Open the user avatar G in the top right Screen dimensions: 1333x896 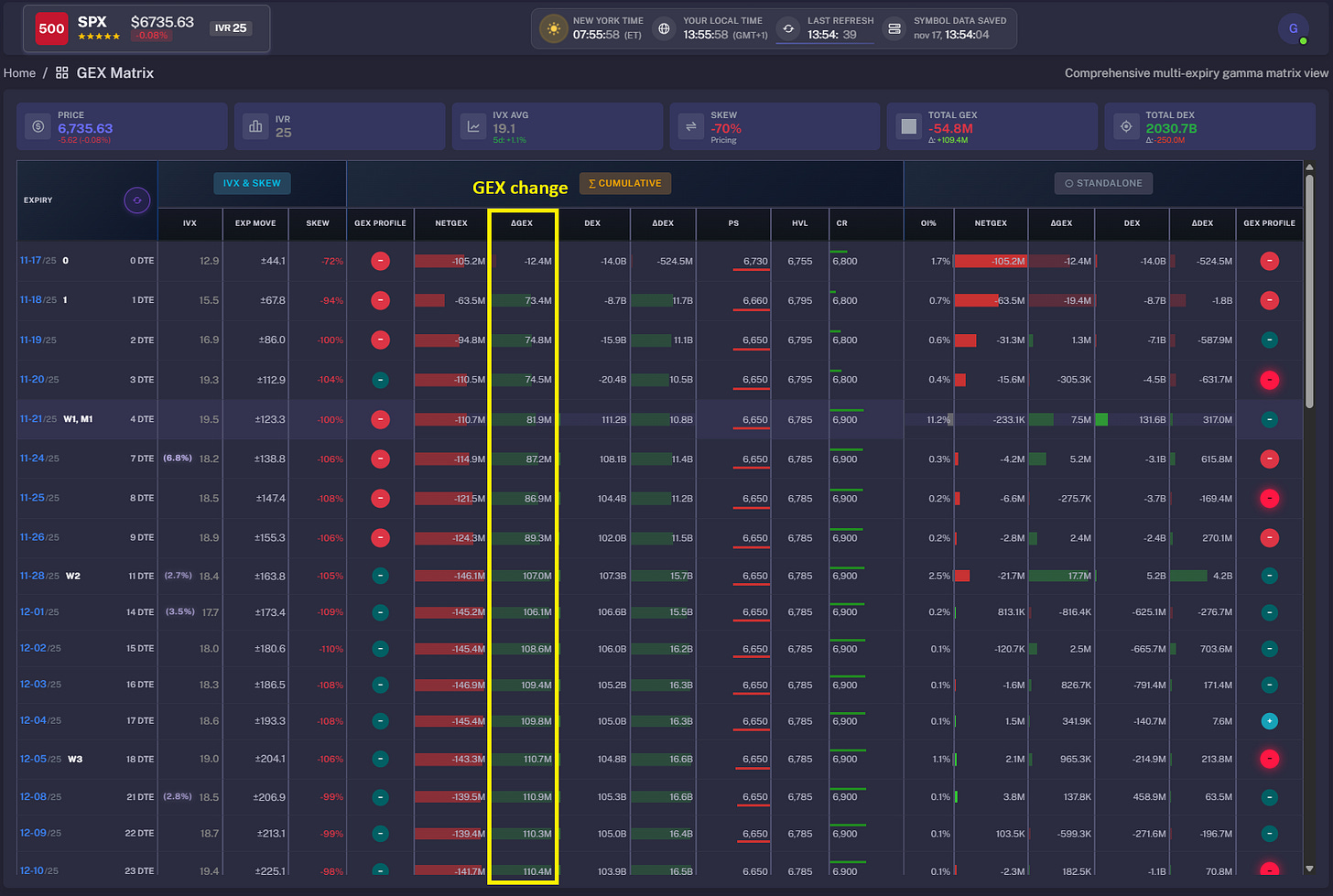point(1293,28)
